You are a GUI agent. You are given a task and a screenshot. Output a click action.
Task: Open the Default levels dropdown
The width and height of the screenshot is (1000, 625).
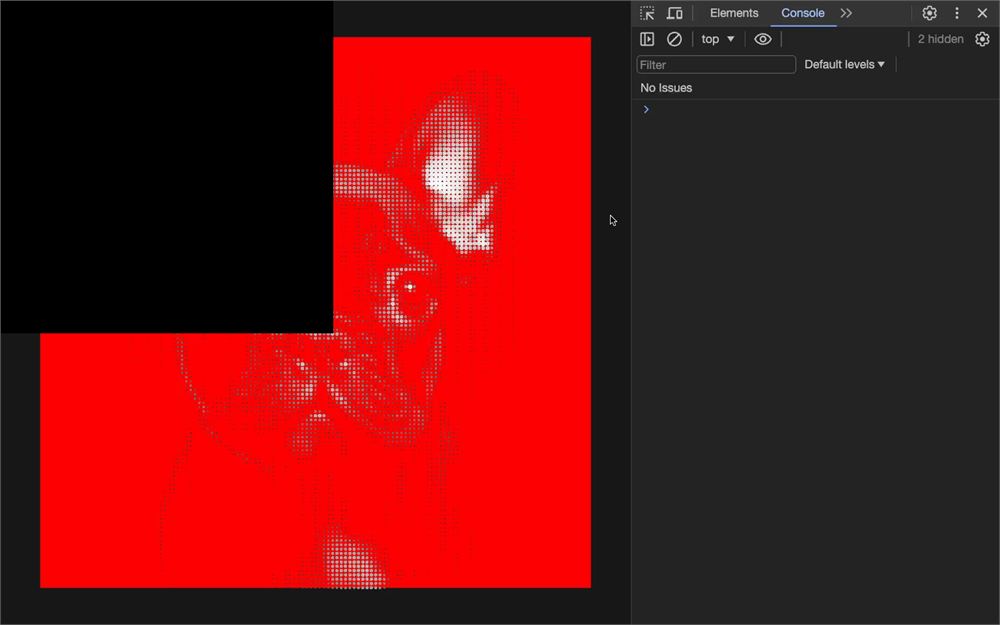click(844, 64)
